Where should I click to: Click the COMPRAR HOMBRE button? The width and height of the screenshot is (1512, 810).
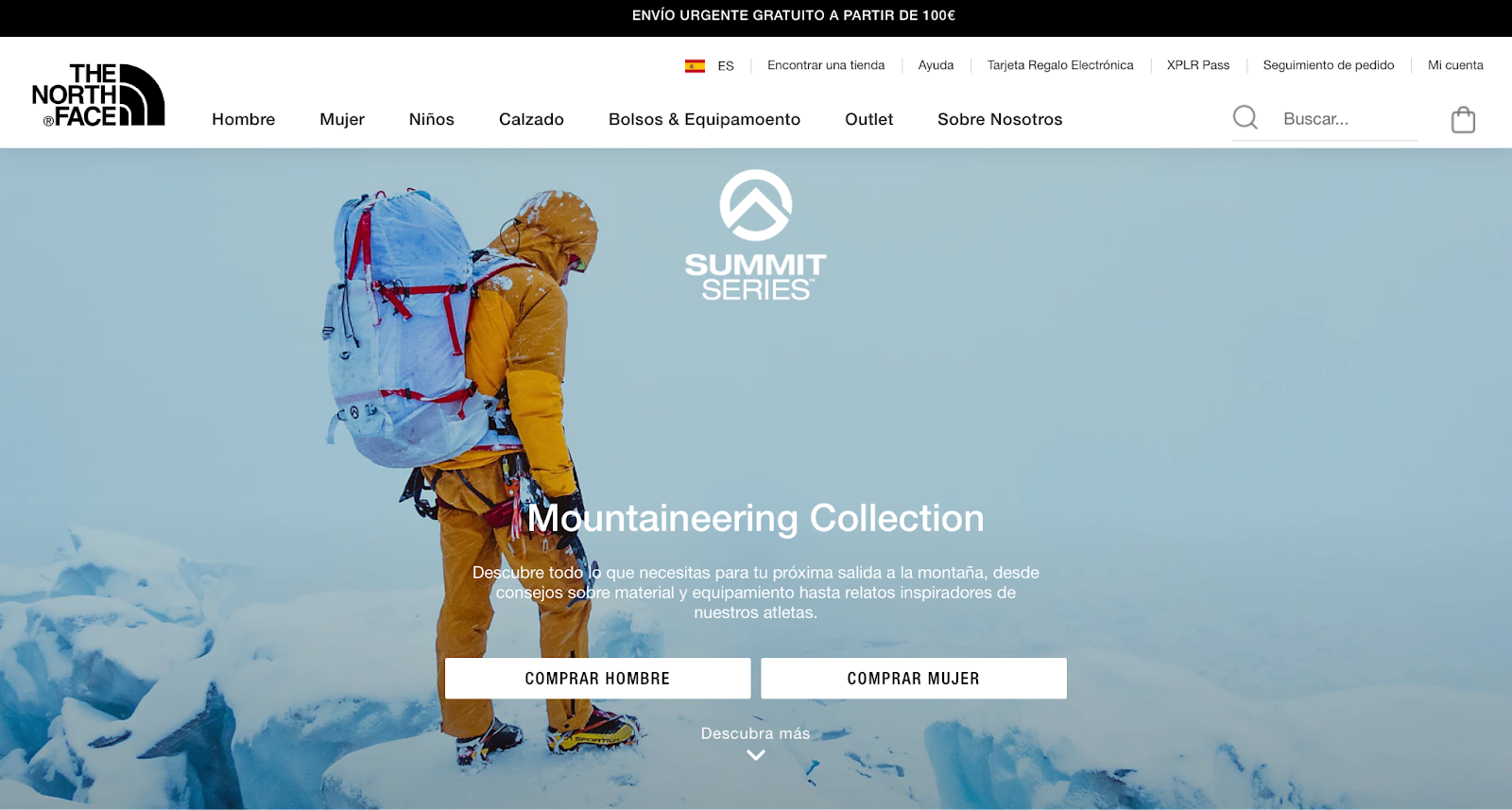pos(598,679)
